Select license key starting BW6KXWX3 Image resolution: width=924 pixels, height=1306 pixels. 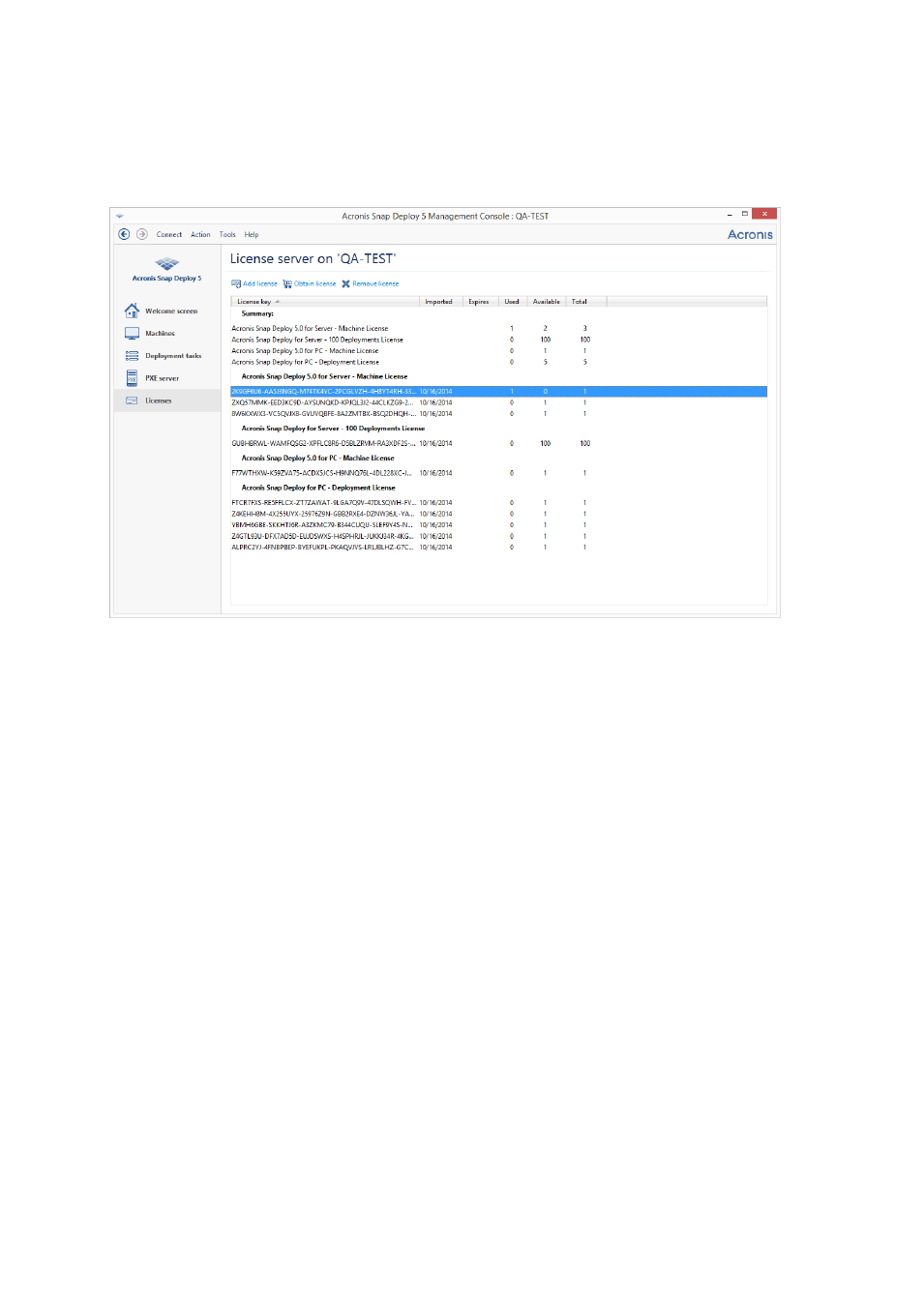pos(498,414)
